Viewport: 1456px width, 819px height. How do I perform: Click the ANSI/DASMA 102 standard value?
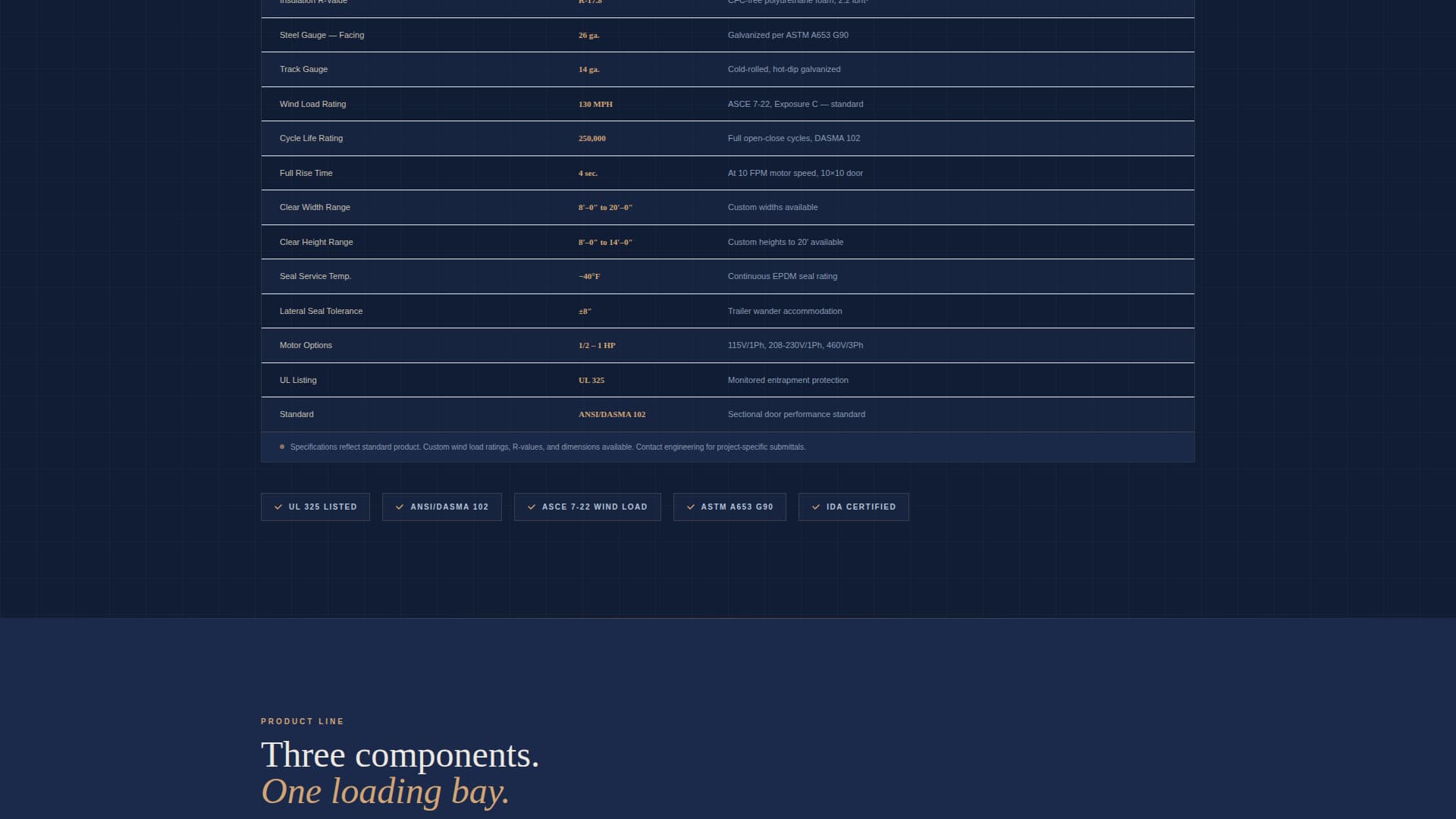coord(611,415)
